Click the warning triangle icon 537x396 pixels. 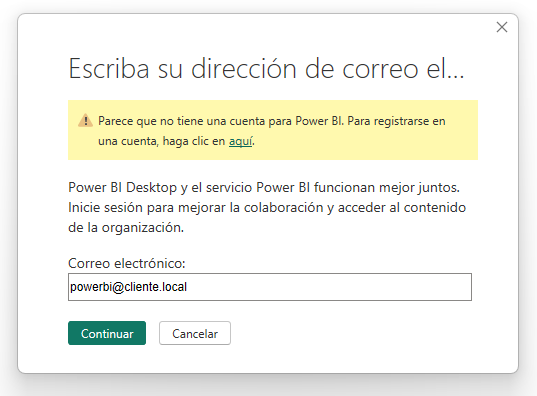pyautogui.click(x=85, y=121)
